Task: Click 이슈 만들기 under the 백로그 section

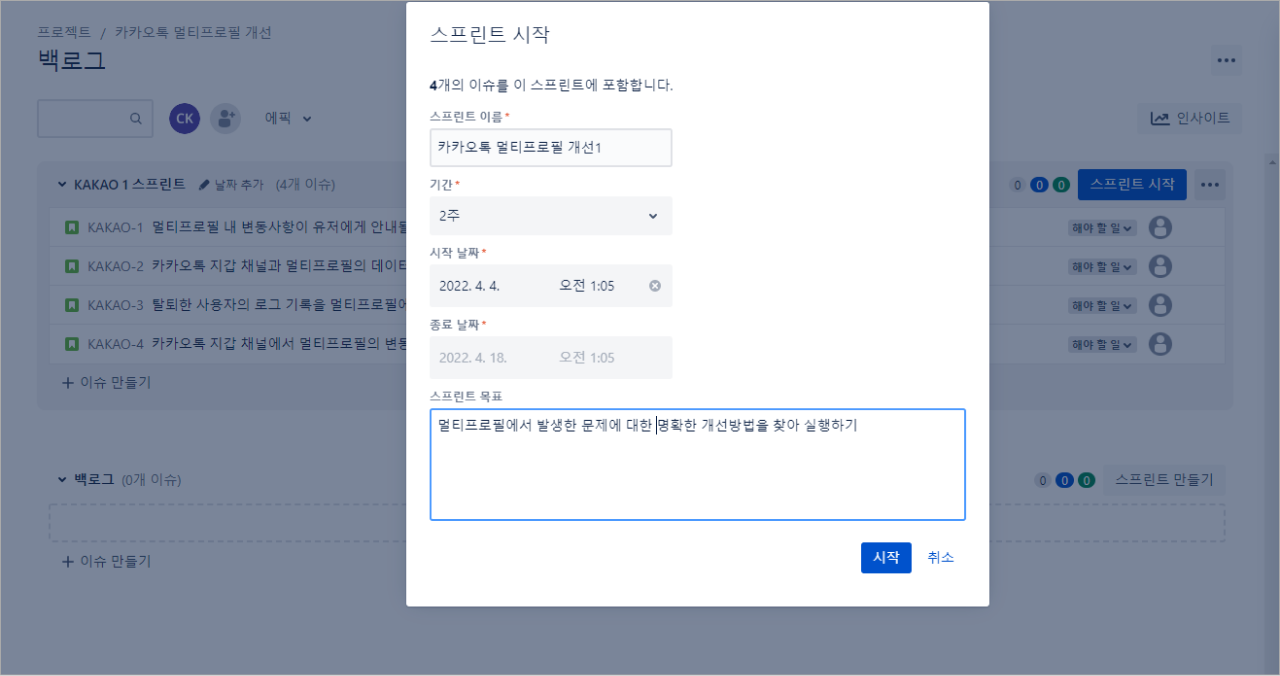Action: [x=107, y=562]
